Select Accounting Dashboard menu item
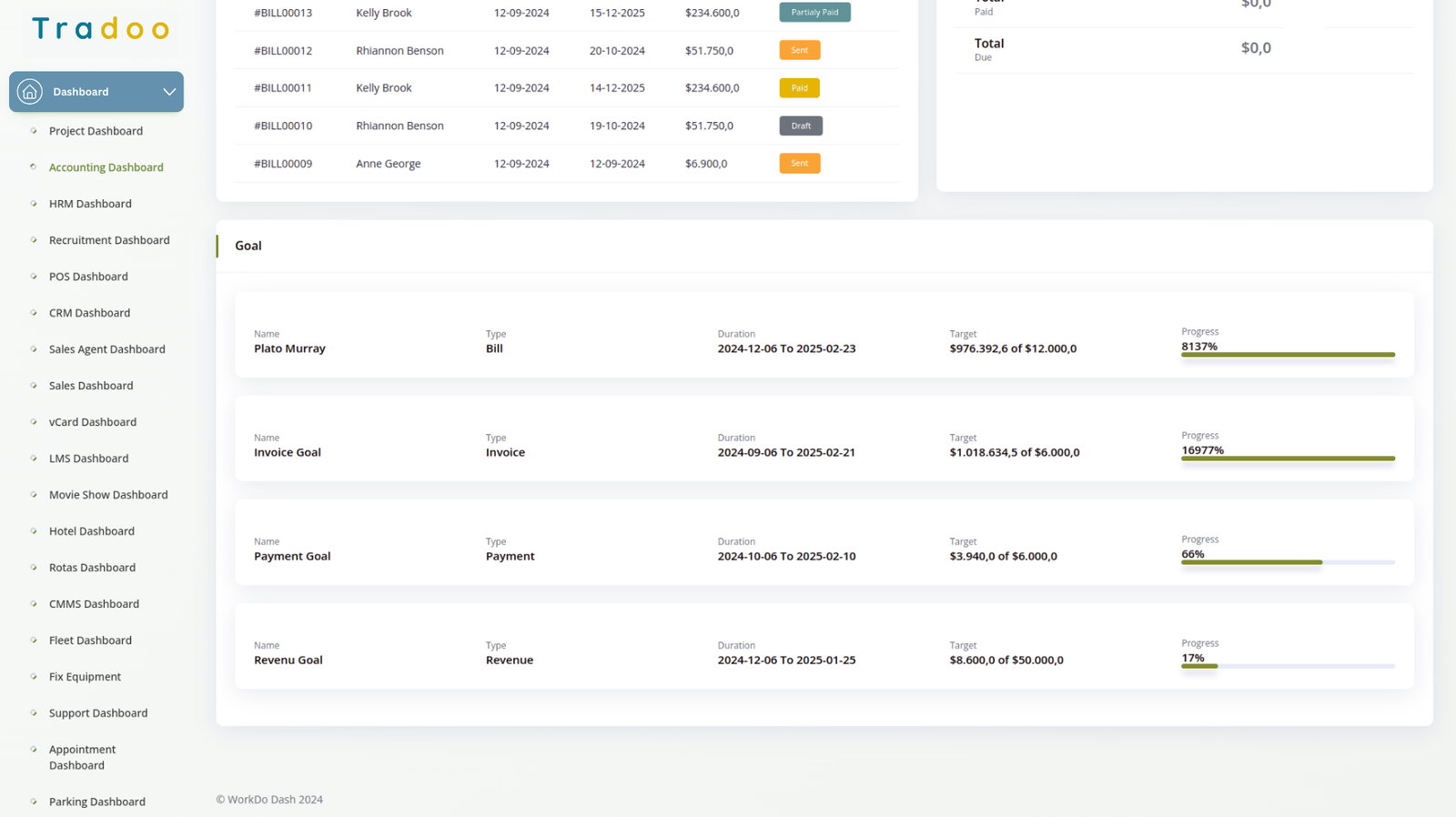The height and width of the screenshot is (817, 1456). point(106,167)
